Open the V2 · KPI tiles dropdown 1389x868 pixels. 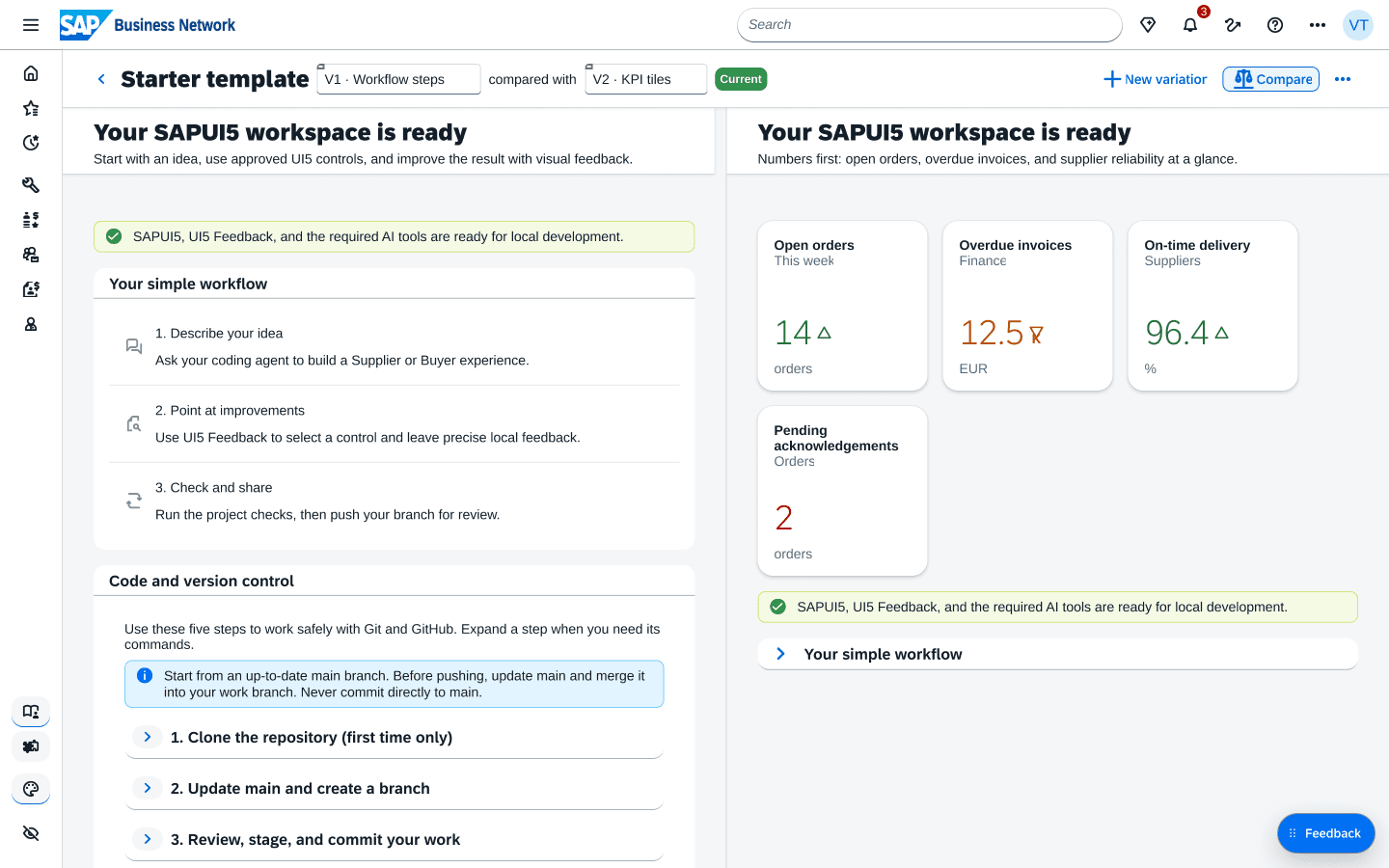pos(646,79)
